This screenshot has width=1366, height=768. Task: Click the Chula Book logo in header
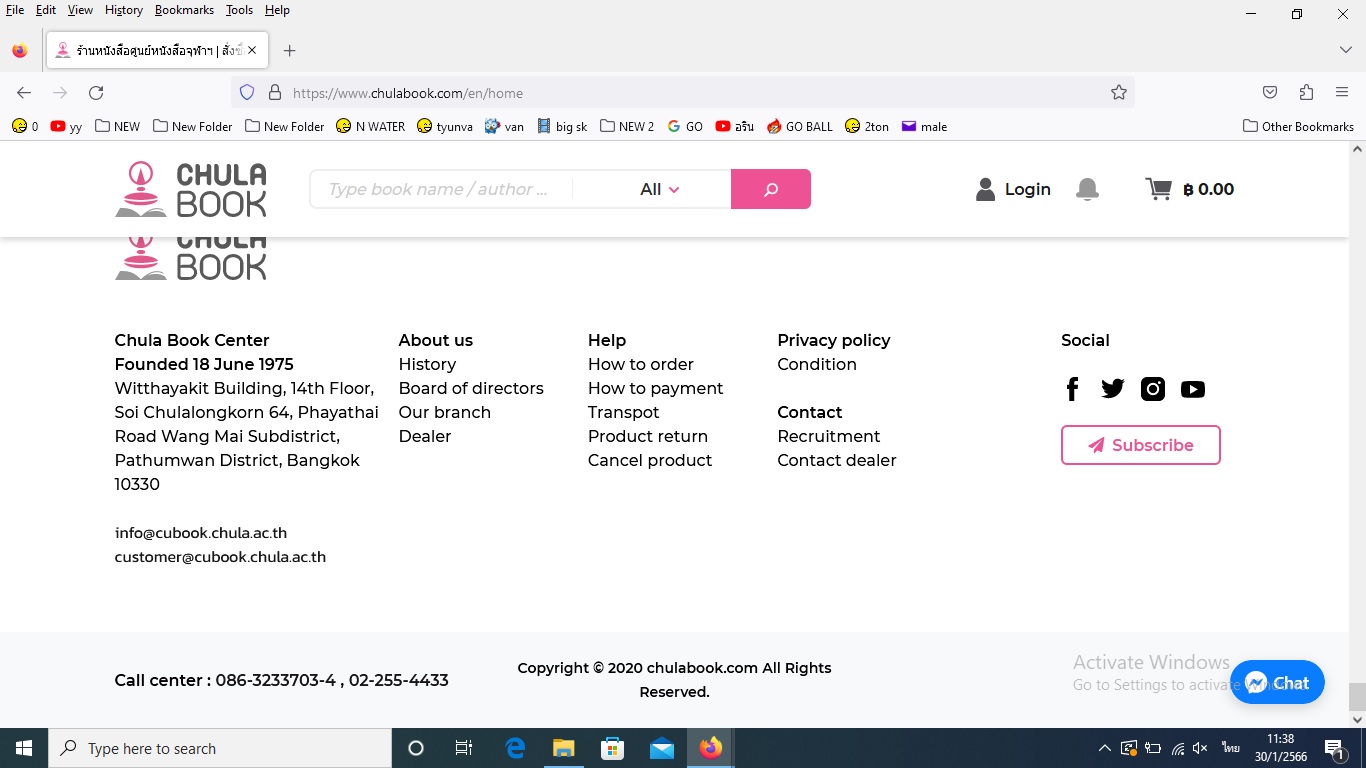(191, 189)
